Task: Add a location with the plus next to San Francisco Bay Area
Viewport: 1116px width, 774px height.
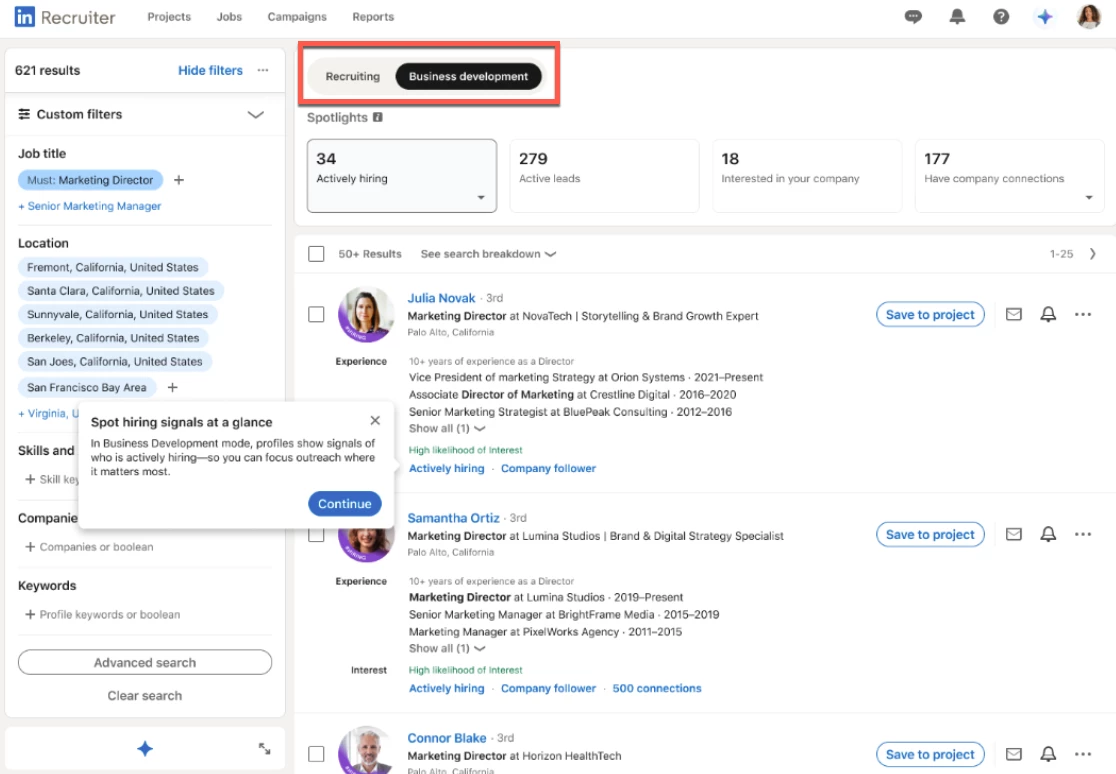Action: click(x=172, y=387)
